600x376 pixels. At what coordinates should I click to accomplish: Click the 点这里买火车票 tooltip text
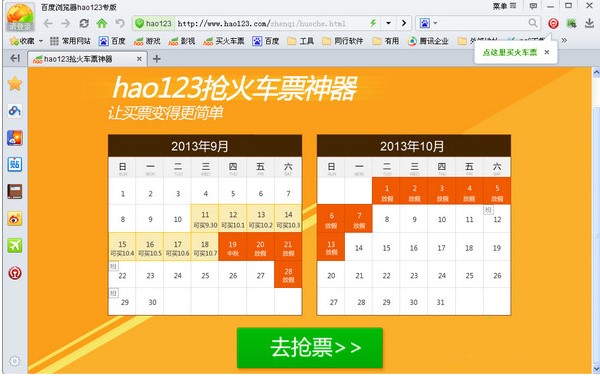(x=509, y=53)
